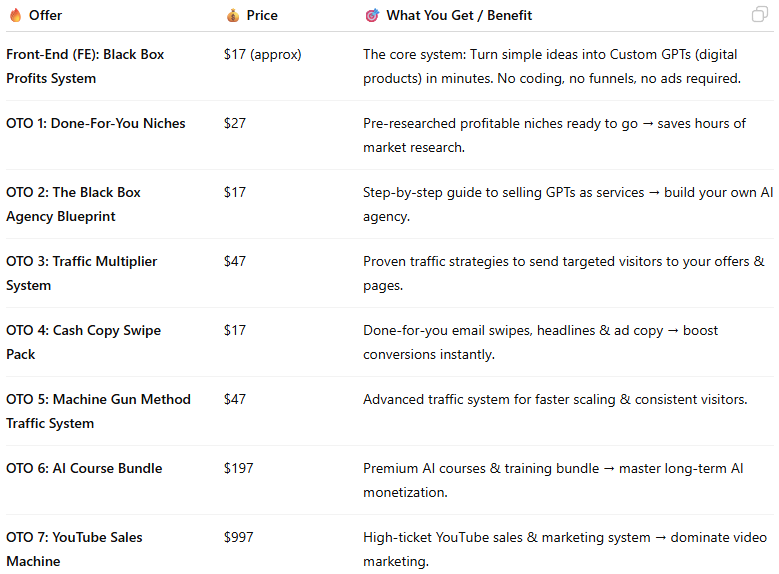Select the OTO 1: Done-For-You Niches cell
This screenshot has height=574, width=779.
tap(95, 123)
